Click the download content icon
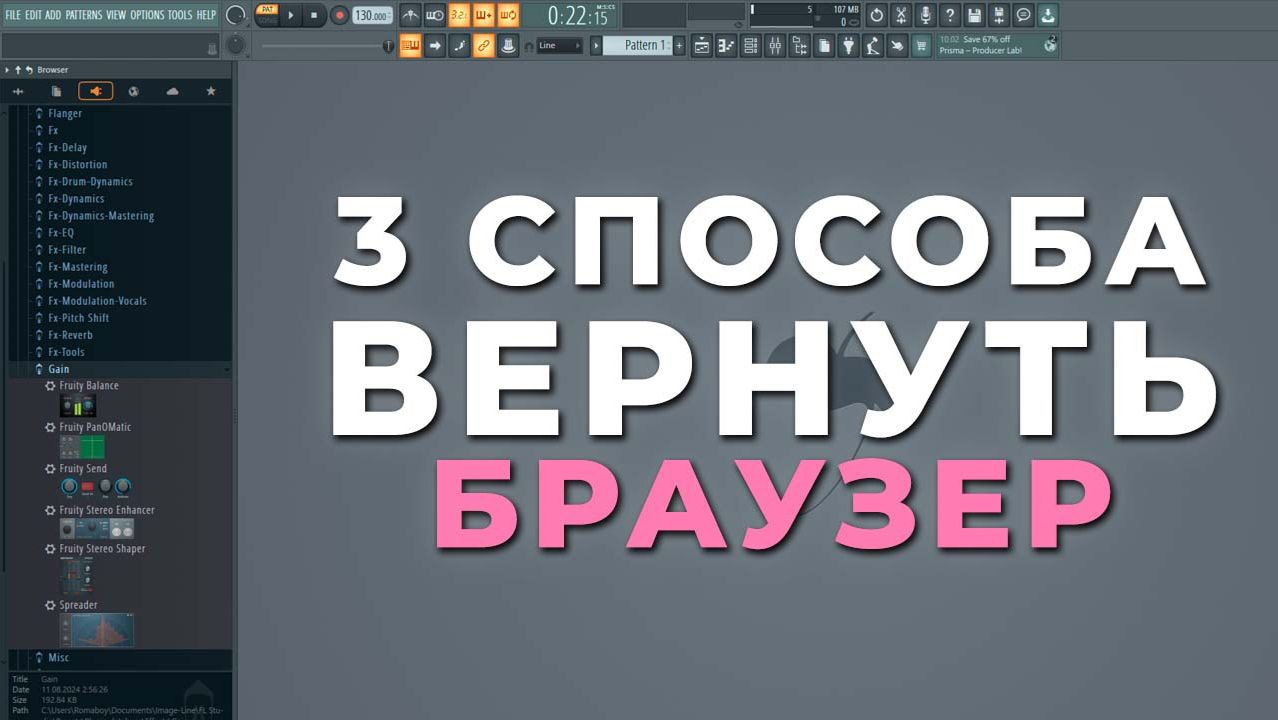This screenshot has height=720, width=1278. [1047, 15]
